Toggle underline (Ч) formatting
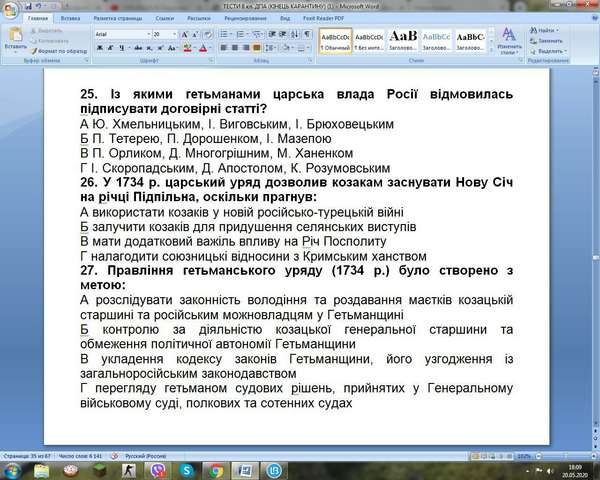 (121, 48)
